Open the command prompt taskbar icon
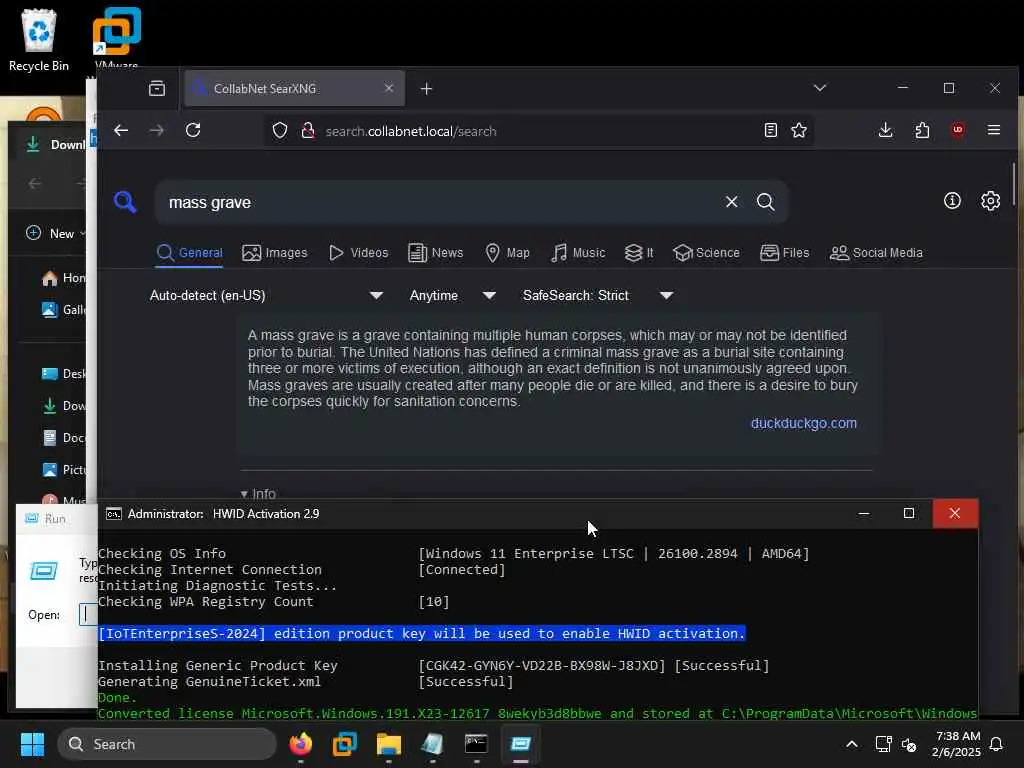The height and width of the screenshot is (768, 1024). [476, 744]
